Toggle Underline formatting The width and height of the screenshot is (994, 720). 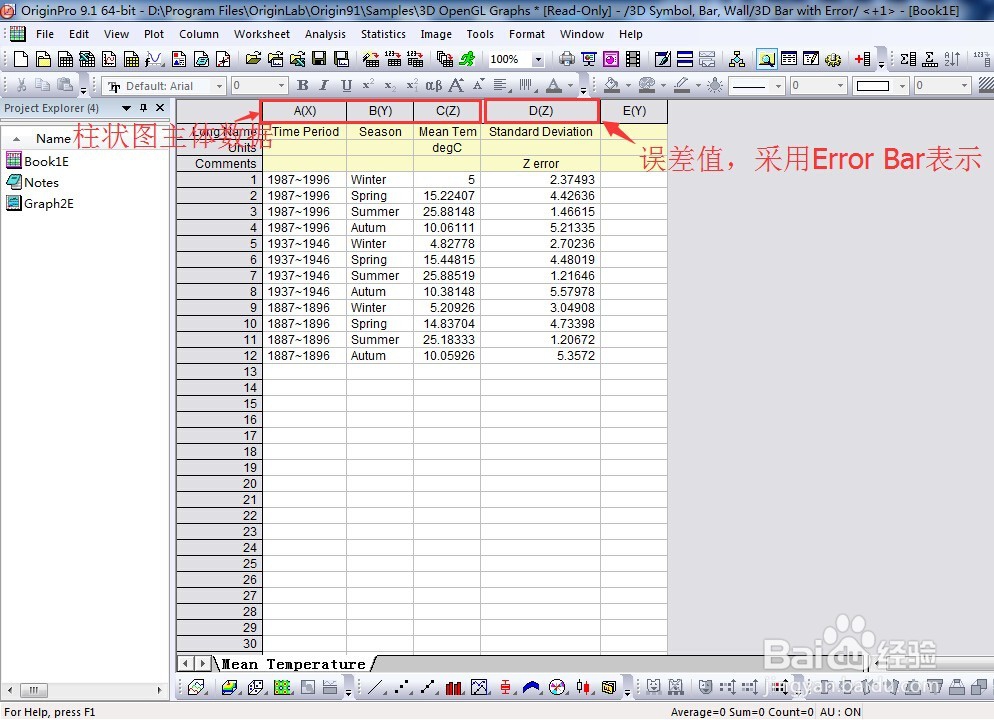(346, 85)
